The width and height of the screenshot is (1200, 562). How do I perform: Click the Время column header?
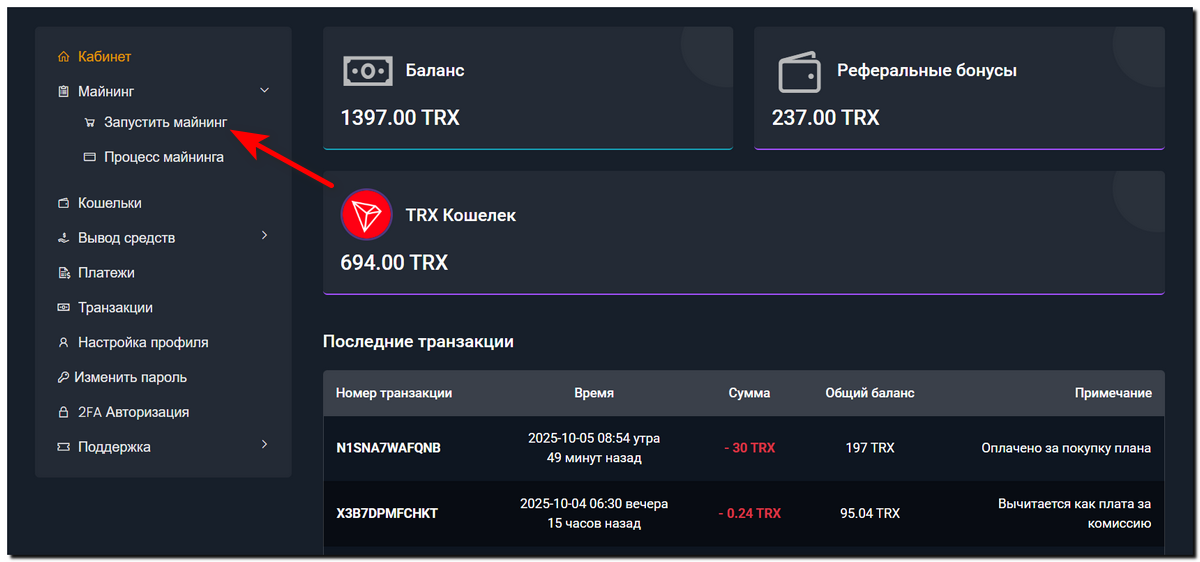[x=594, y=393]
